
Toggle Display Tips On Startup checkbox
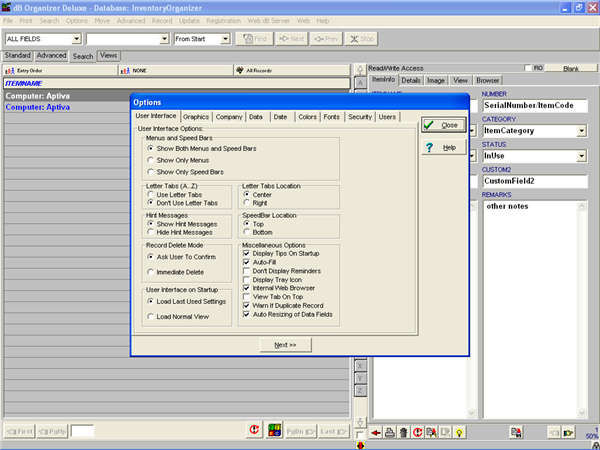247,253
